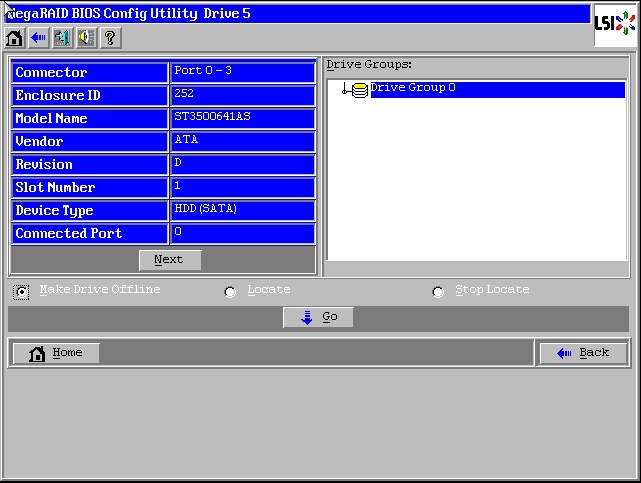Click the Connector label cell
Screen dimensions: 641x483
coord(90,73)
